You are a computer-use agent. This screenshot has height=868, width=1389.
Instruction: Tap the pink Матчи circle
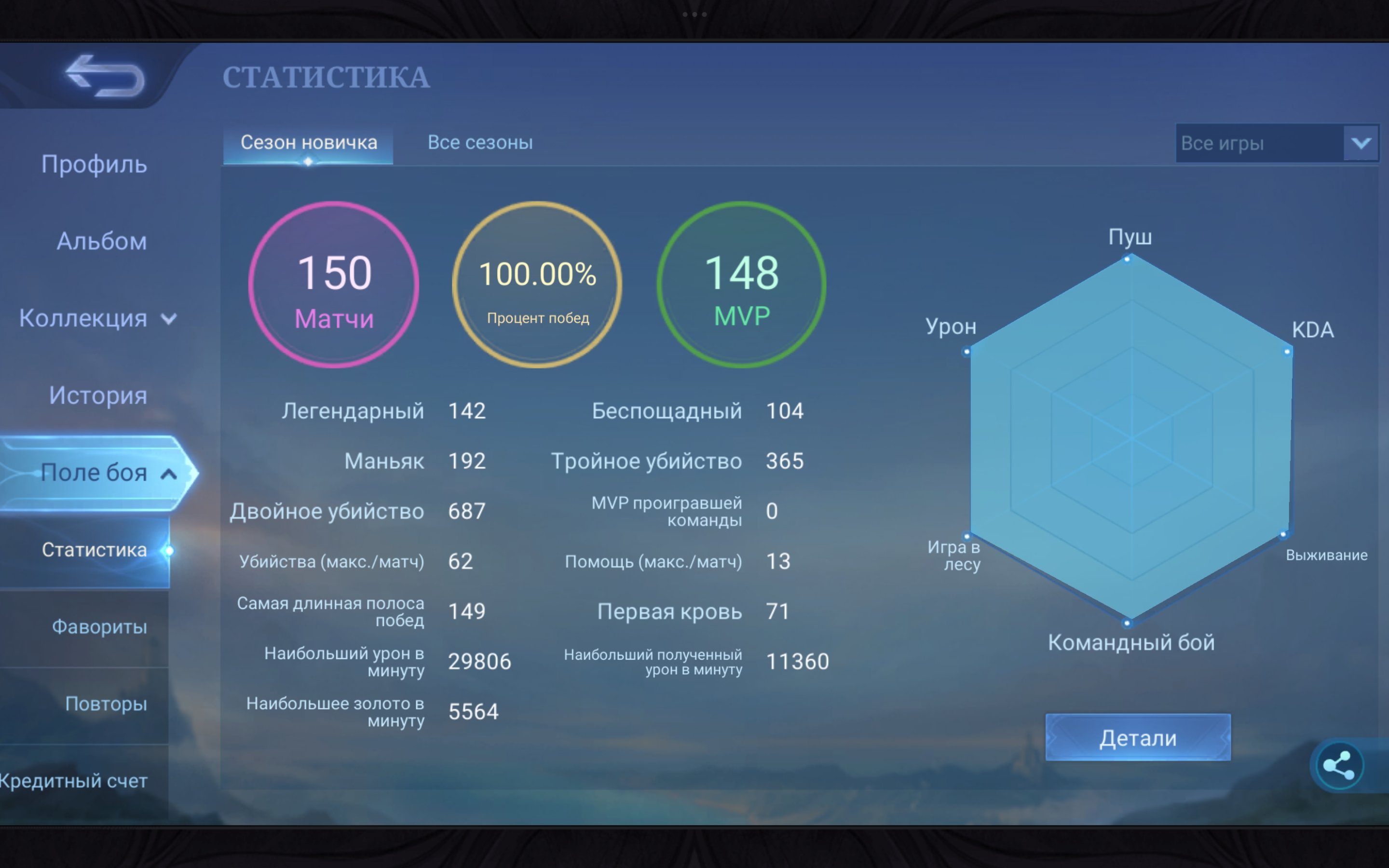click(333, 285)
